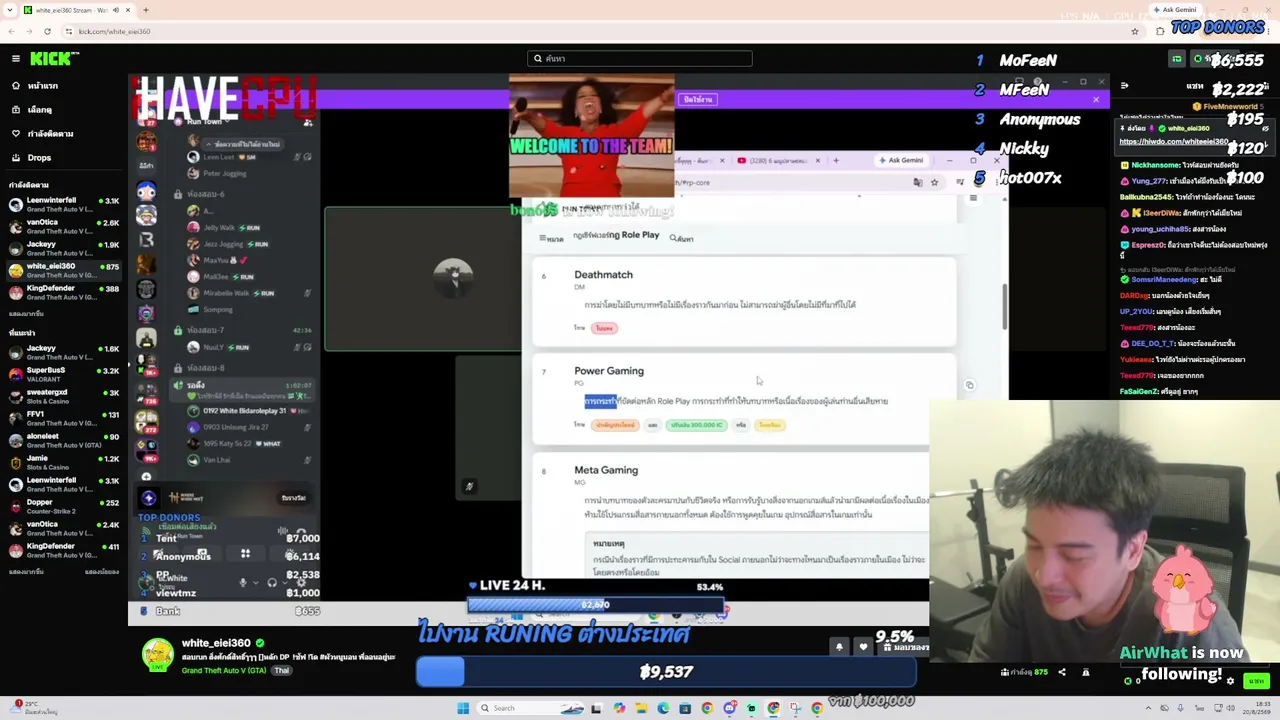The image size is (1280, 720).
Task: Click the gift subs button
Action: (906, 648)
